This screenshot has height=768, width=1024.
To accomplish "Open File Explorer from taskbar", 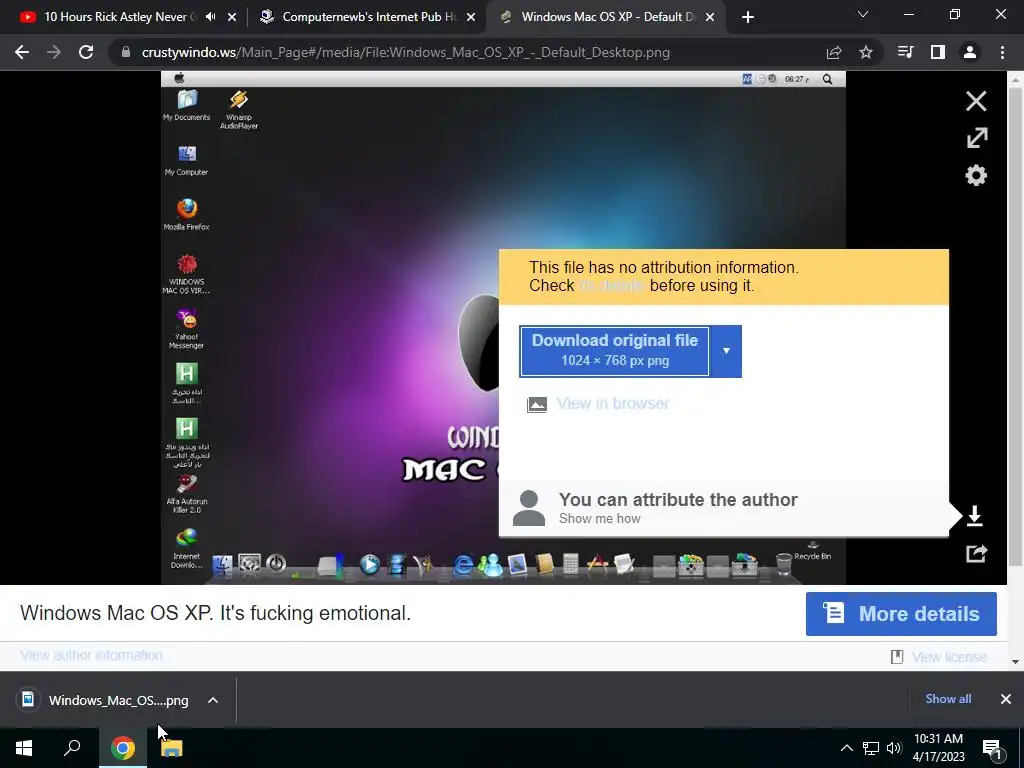I will [172, 748].
